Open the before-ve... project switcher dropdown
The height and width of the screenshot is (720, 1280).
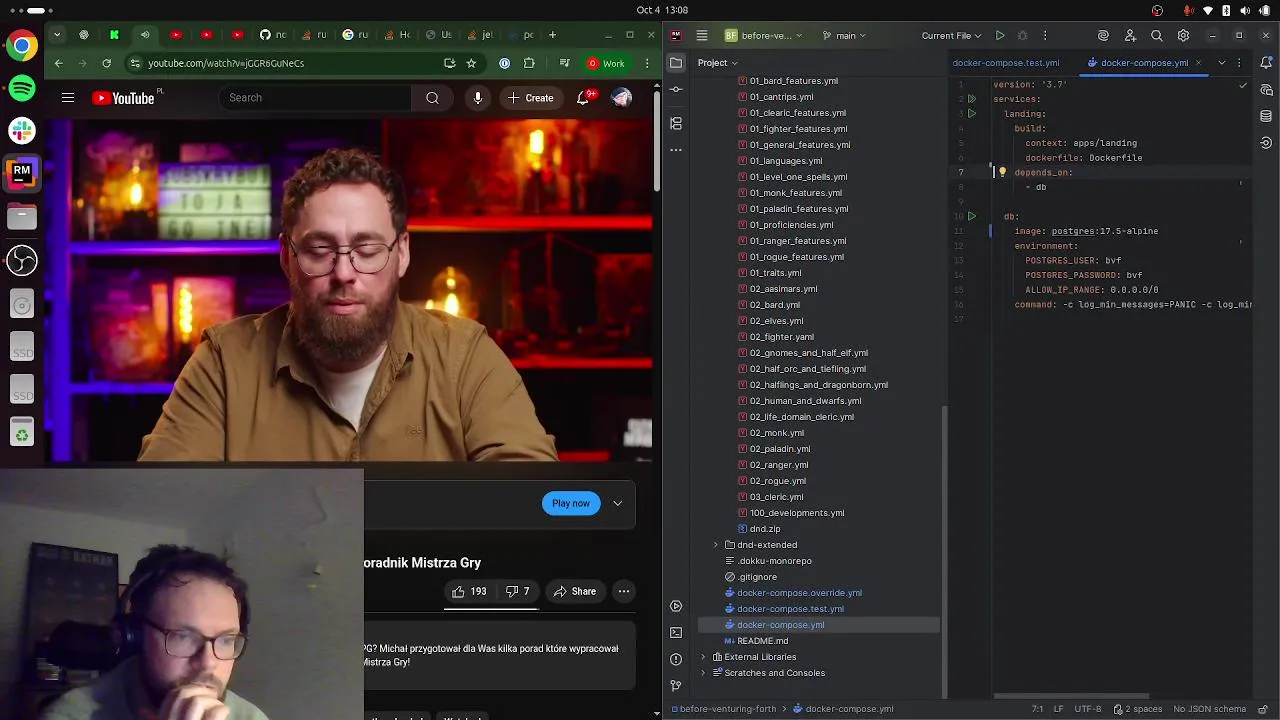click(764, 35)
